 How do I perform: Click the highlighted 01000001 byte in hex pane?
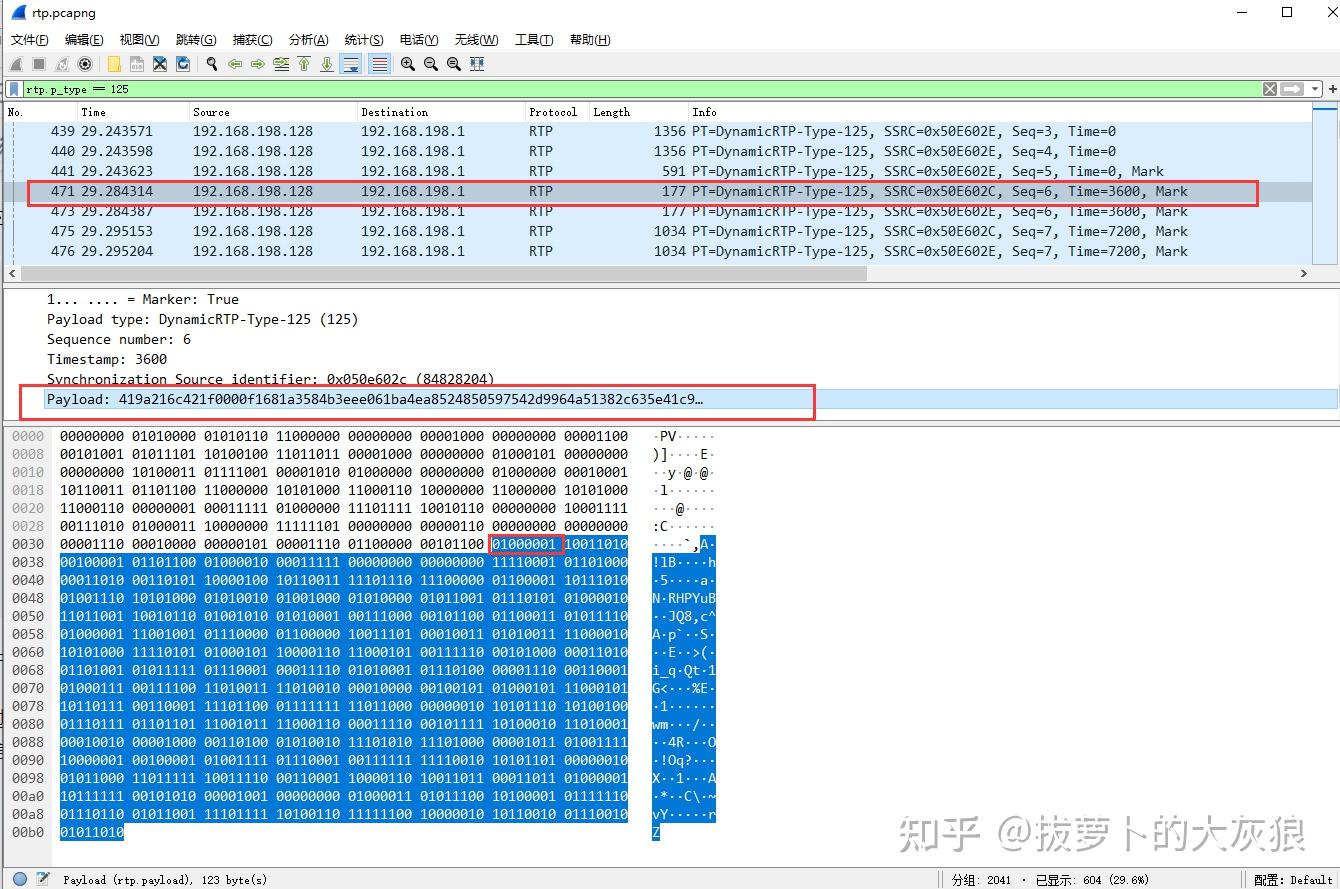tap(526, 544)
